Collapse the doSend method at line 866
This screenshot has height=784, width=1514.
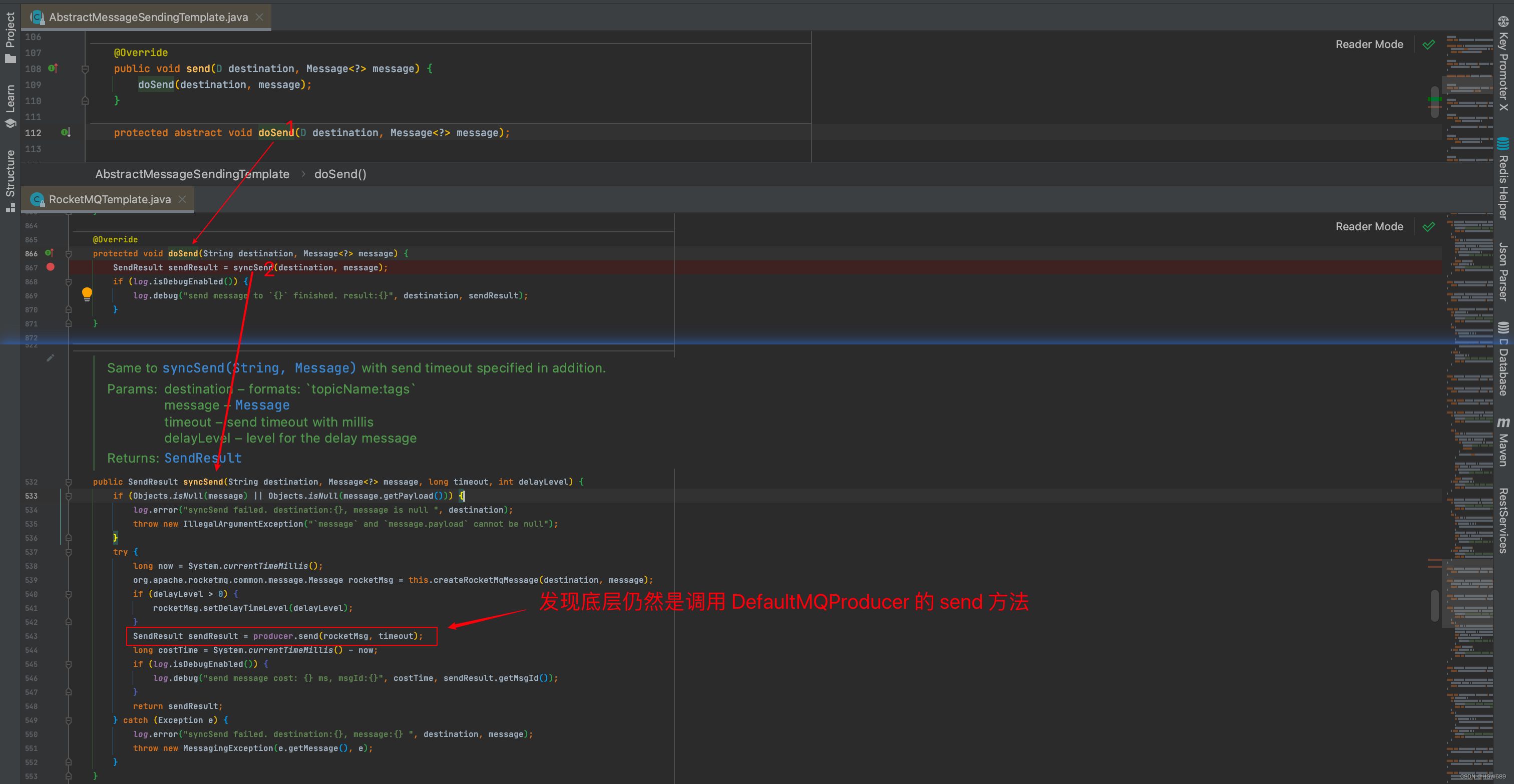(68, 254)
